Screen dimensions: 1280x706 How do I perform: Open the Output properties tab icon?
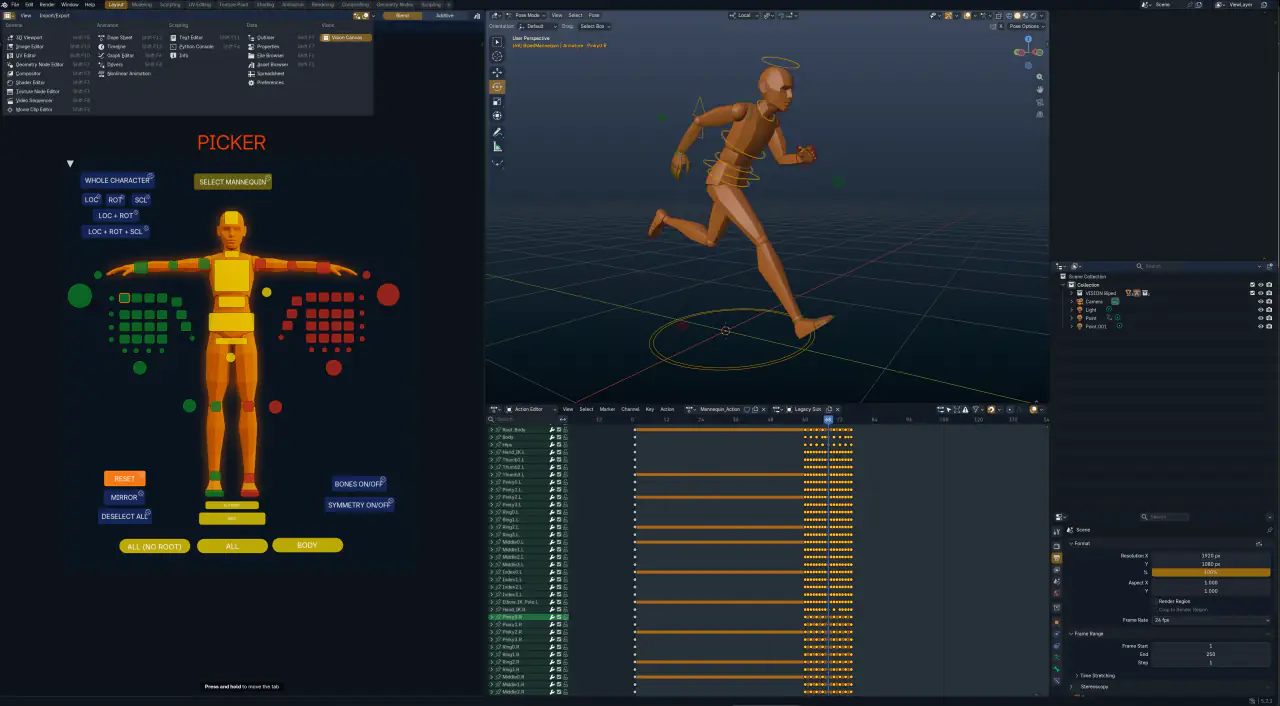click(x=1057, y=558)
